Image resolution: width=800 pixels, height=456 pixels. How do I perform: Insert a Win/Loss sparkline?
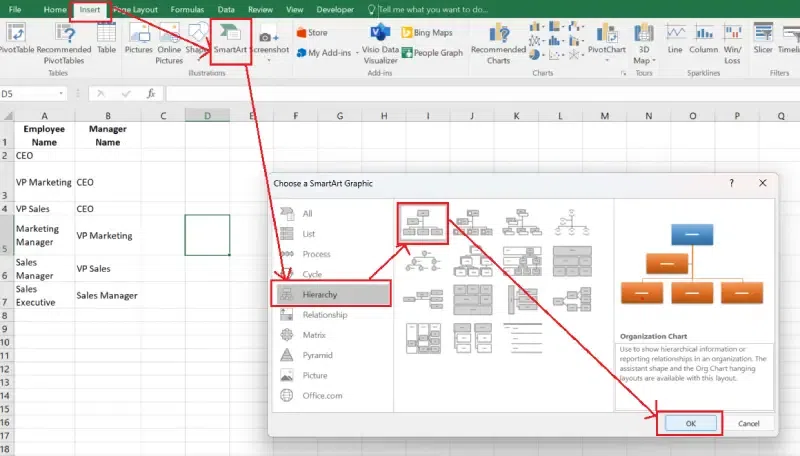coord(732,44)
